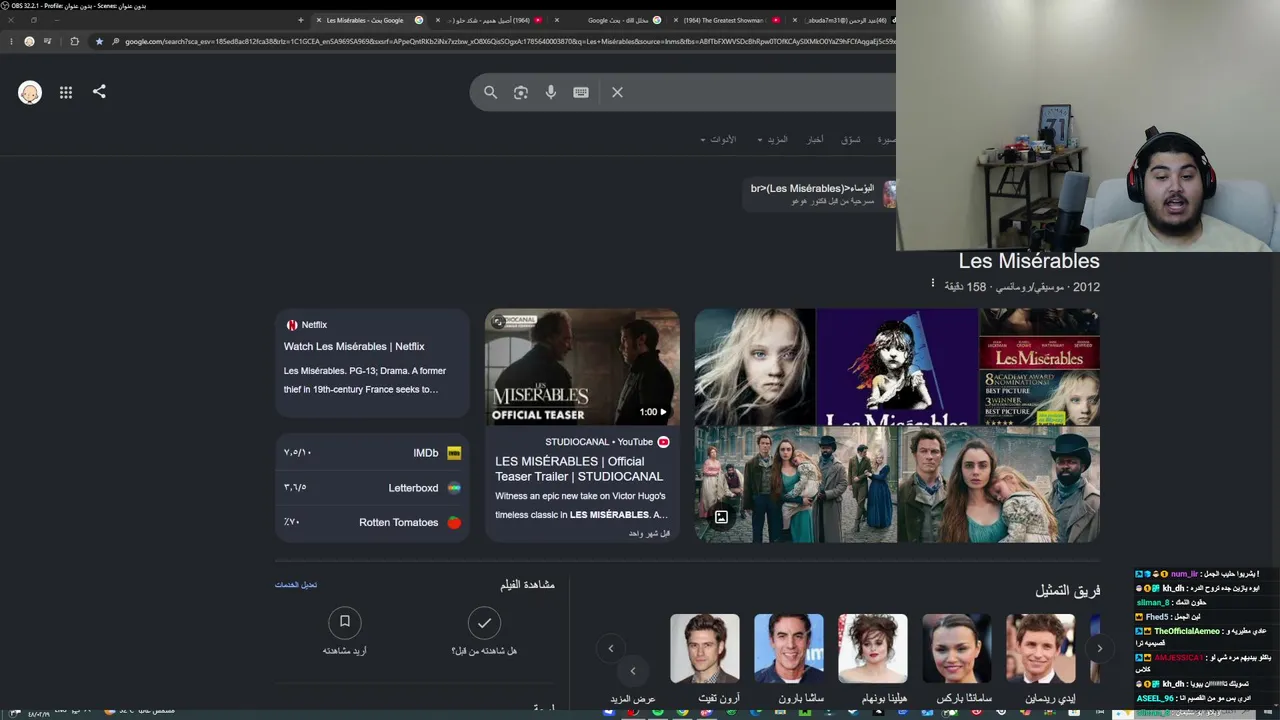Mark the film as already watched checkmark
Image resolution: width=1280 pixels, height=720 pixels.
(x=484, y=623)
